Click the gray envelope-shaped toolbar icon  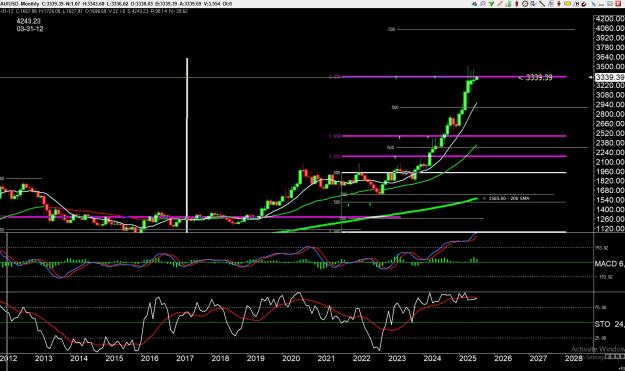click(610, 4)
